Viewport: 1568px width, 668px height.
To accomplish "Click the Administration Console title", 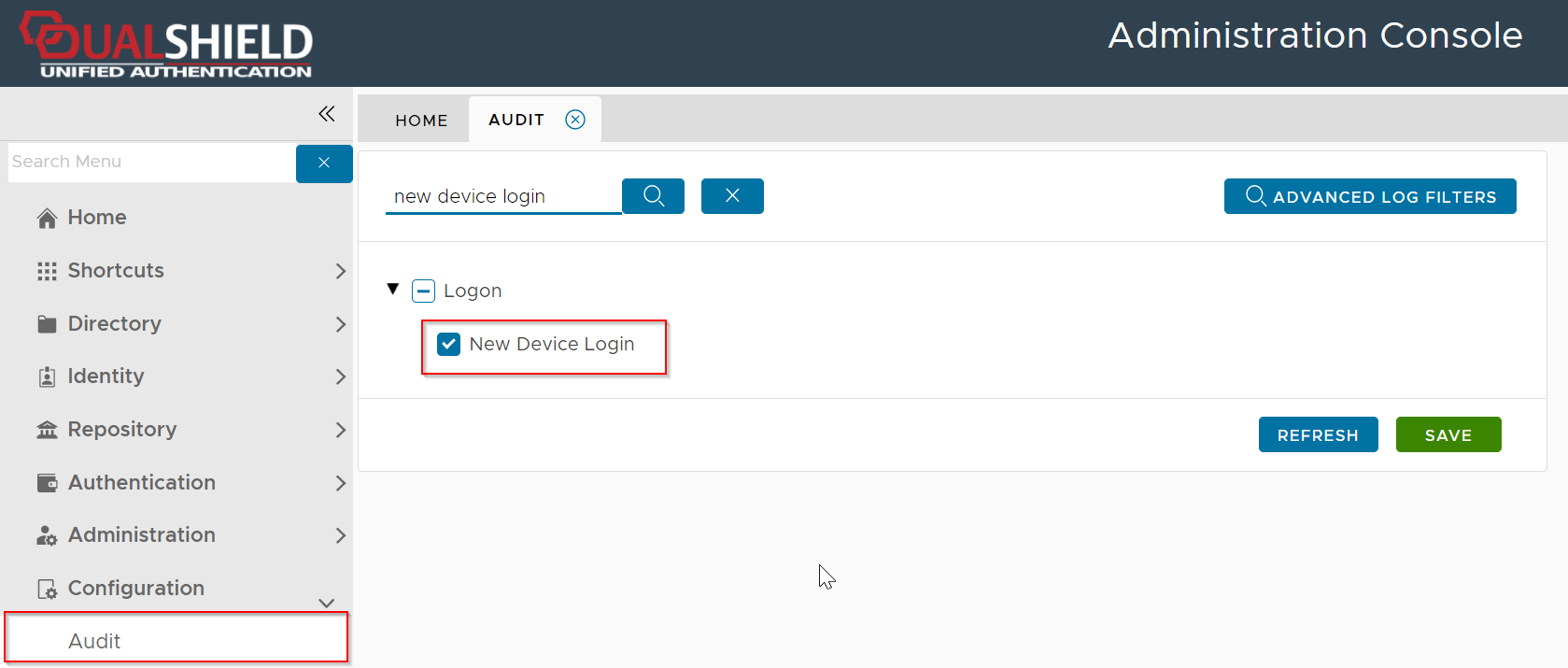I will 1315,36.
